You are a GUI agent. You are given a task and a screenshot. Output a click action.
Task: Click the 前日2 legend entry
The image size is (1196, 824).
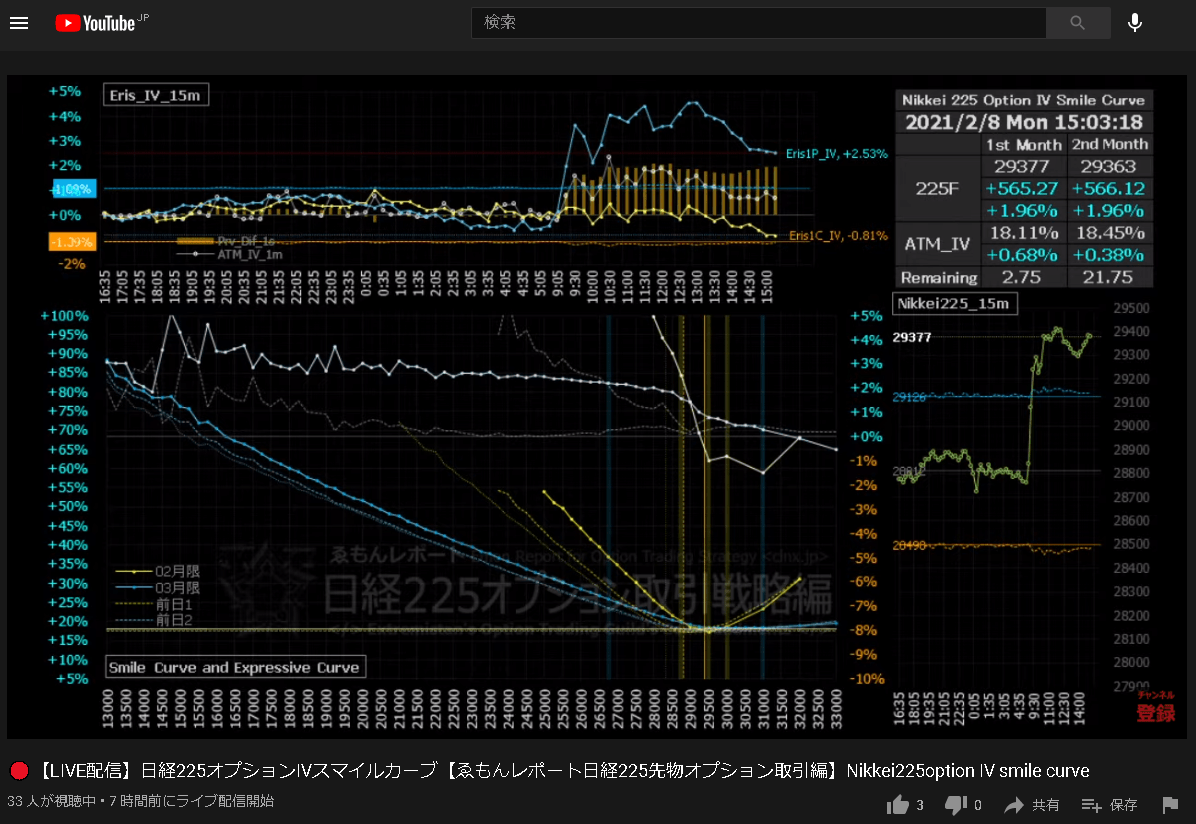(x=154, y=620)
